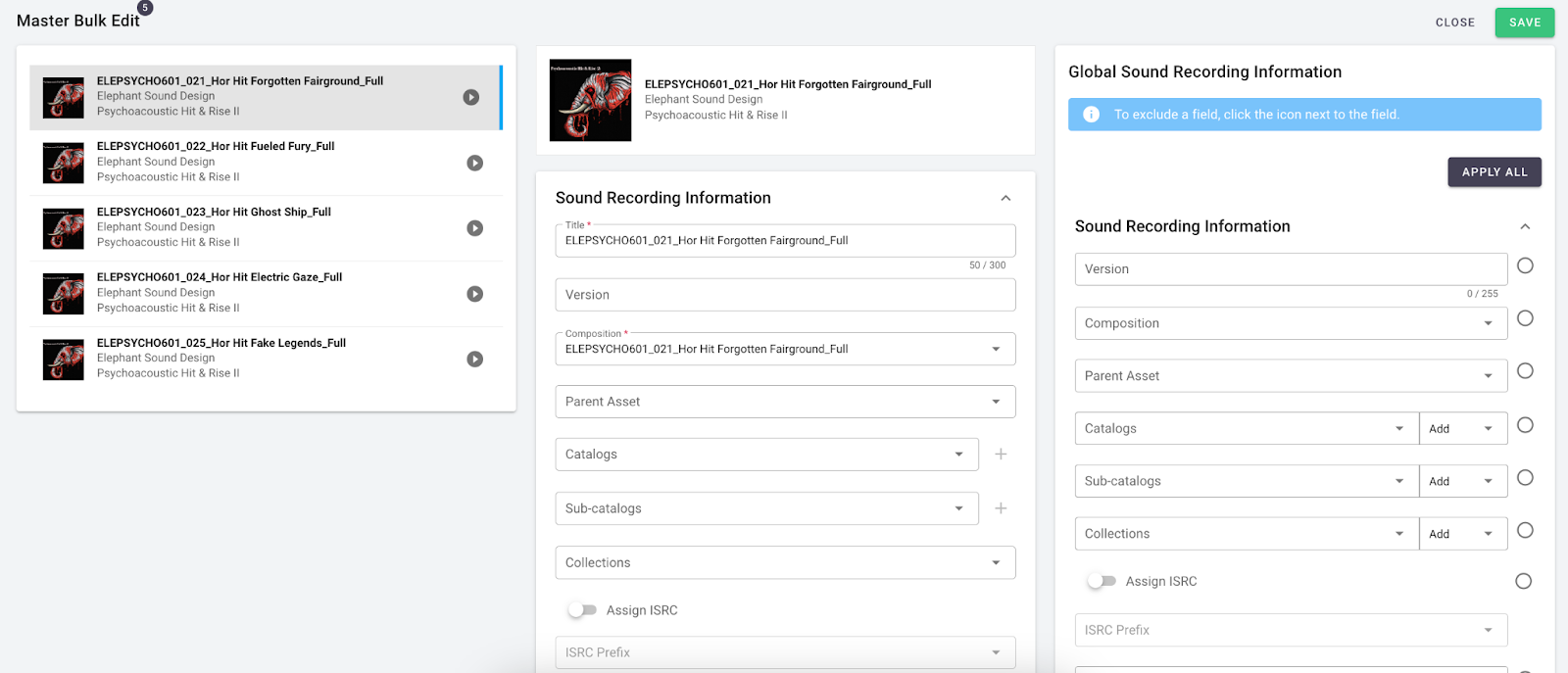Screen dimensions: 1568x673
Task: Play the Hor Hit Fake Legends track
Action: pos(474,360)
